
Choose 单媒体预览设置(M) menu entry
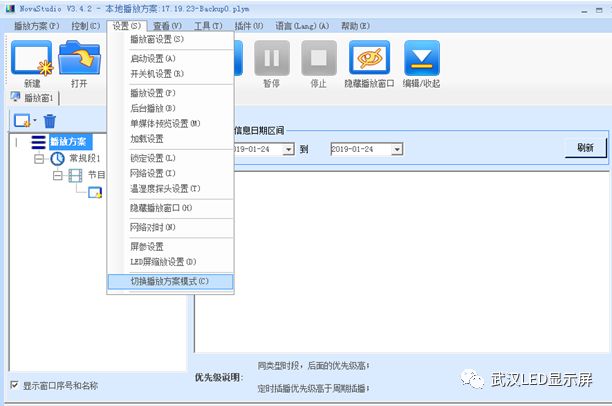tap(171, 123)
